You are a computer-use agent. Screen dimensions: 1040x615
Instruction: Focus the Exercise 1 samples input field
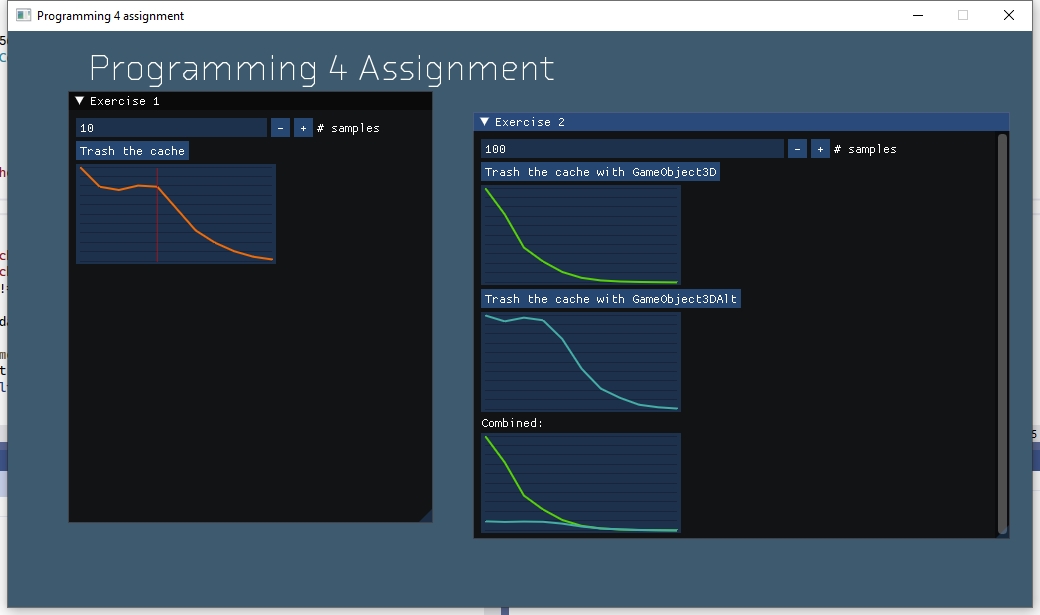[x=171, y=128]
